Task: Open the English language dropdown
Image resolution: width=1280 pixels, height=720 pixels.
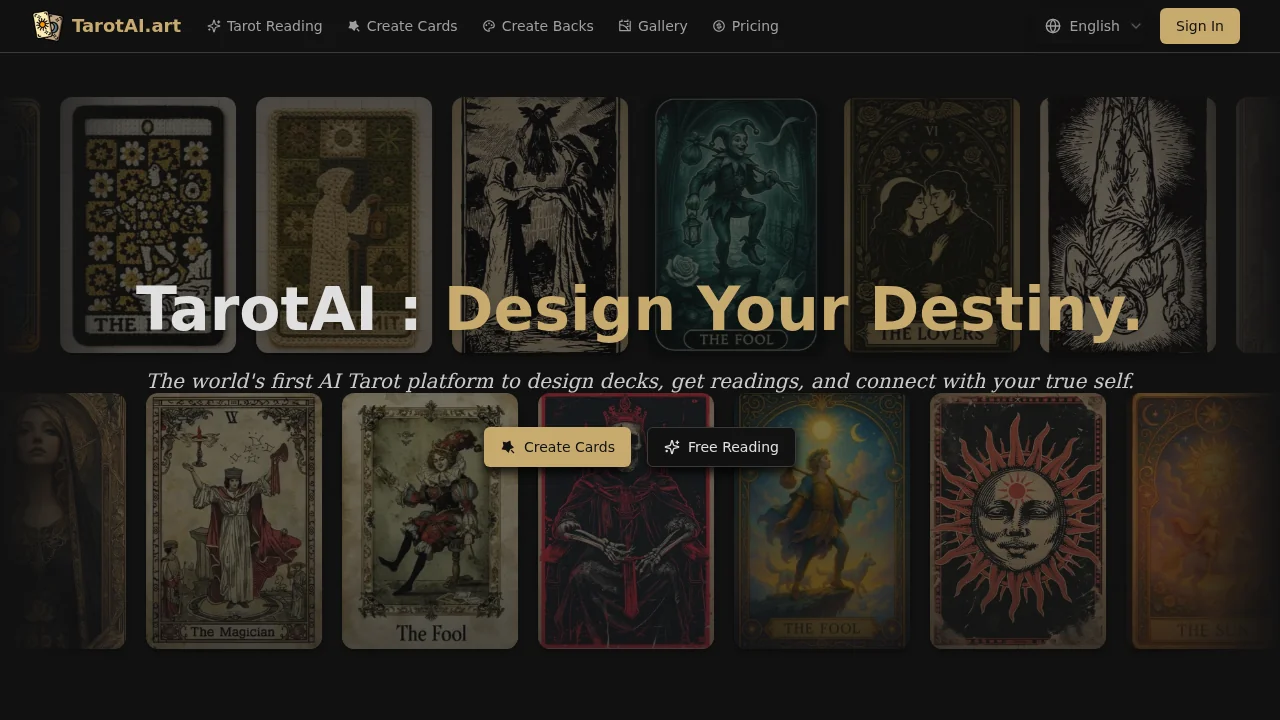Action: (x=1094, y=26)
